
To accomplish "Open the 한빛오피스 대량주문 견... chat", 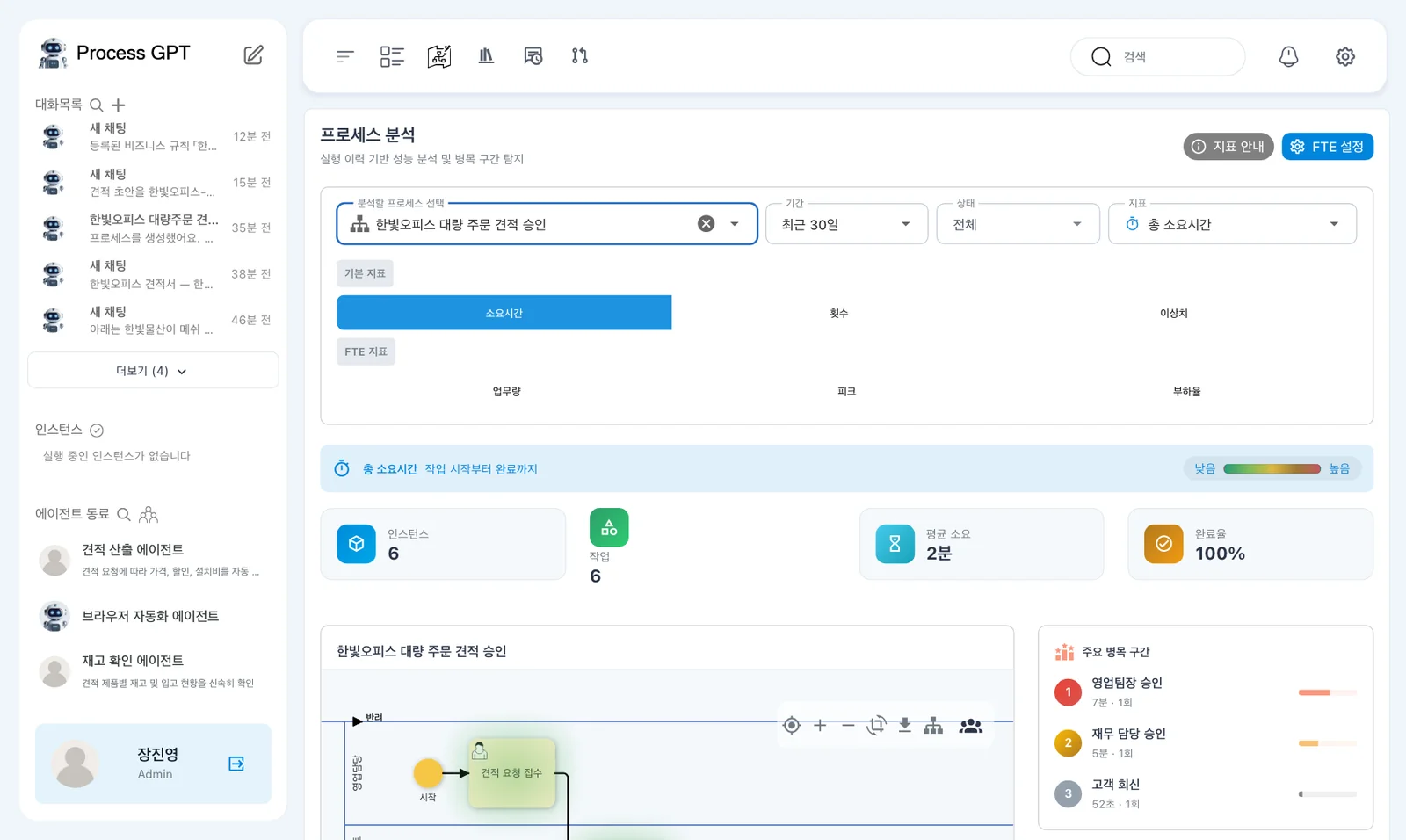I will 154,228.
